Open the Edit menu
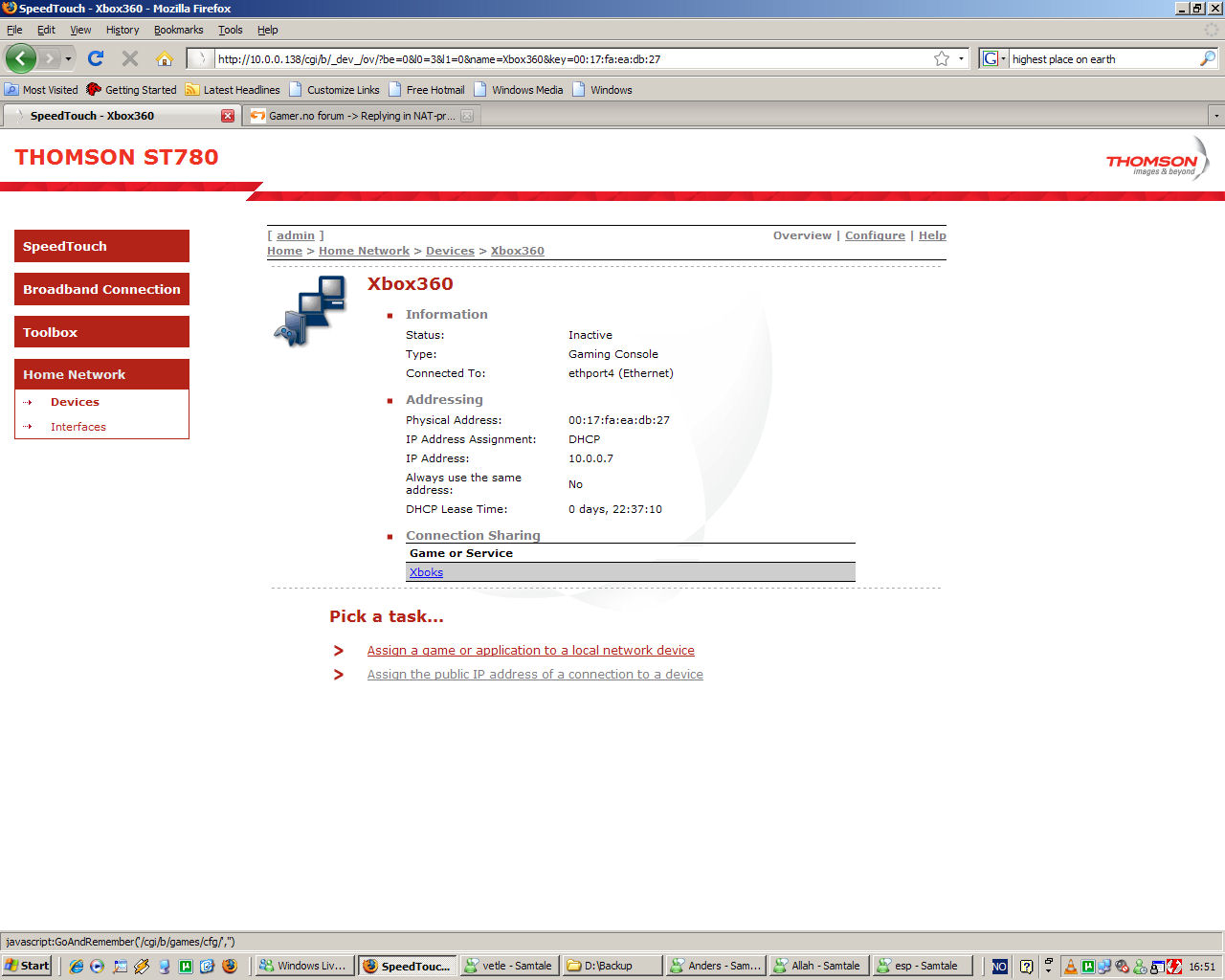Screen dimensions: 1225x980 [46, 30]
